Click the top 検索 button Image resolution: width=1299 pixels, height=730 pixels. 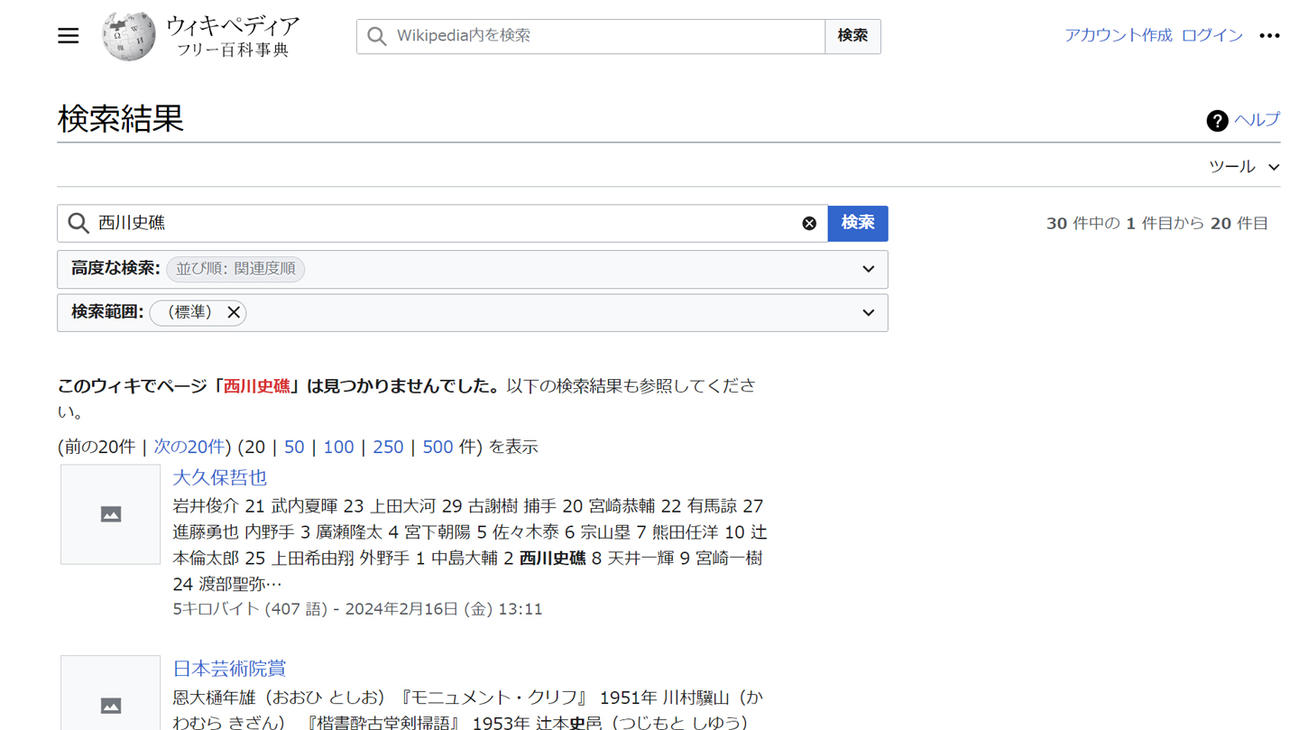852,36
